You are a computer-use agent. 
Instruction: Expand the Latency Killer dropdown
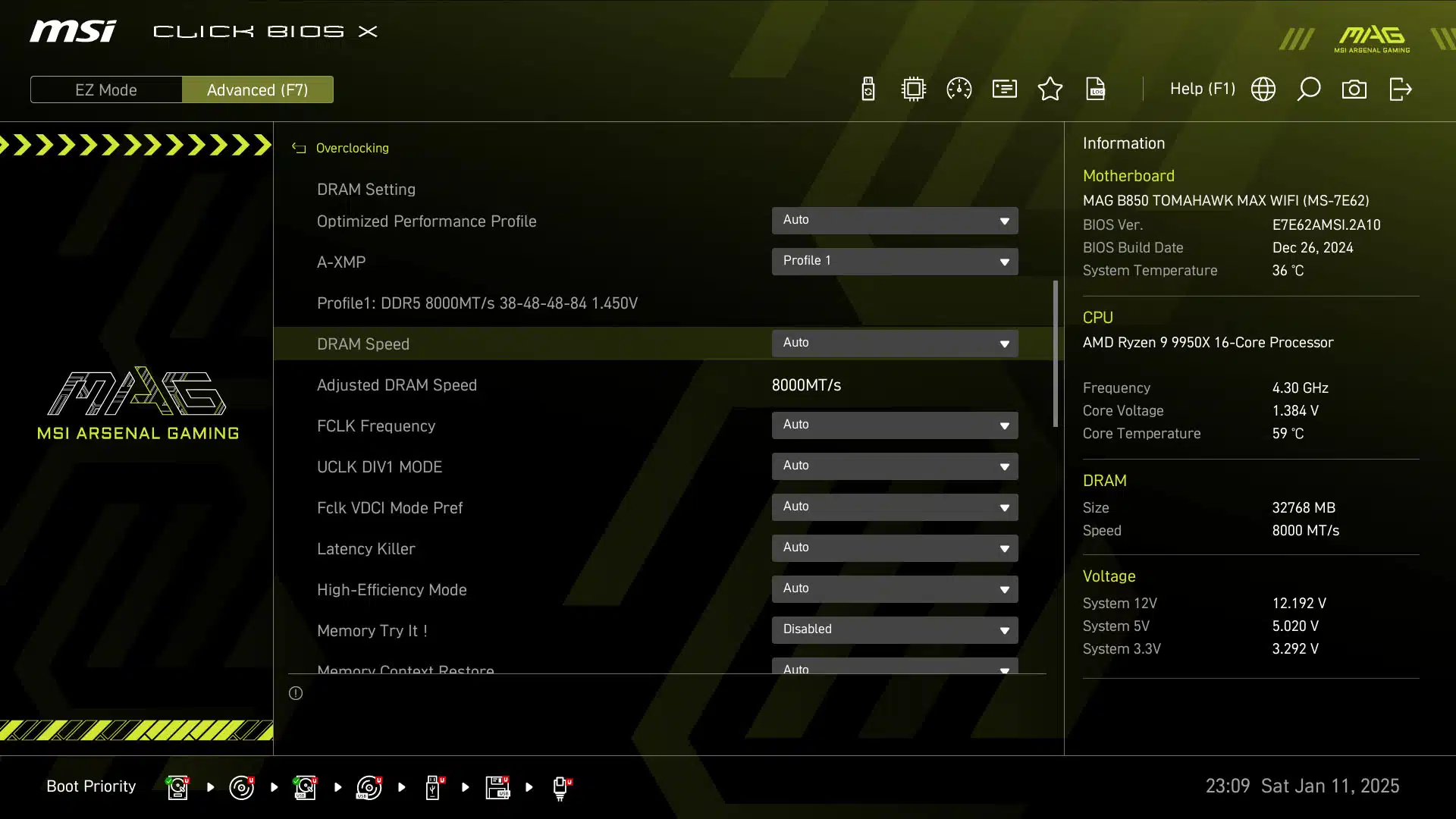[895, 548]
